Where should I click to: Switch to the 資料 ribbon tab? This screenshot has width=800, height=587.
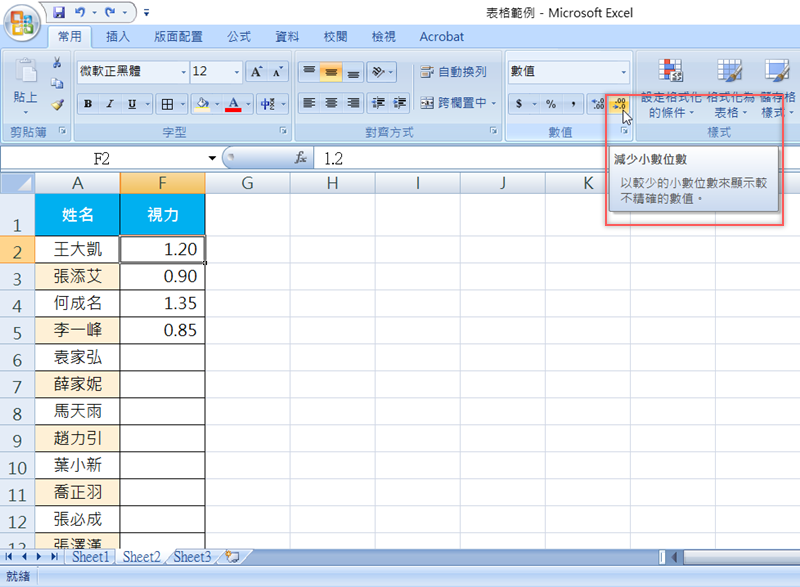pyautogui.click(x=287, y=37)
